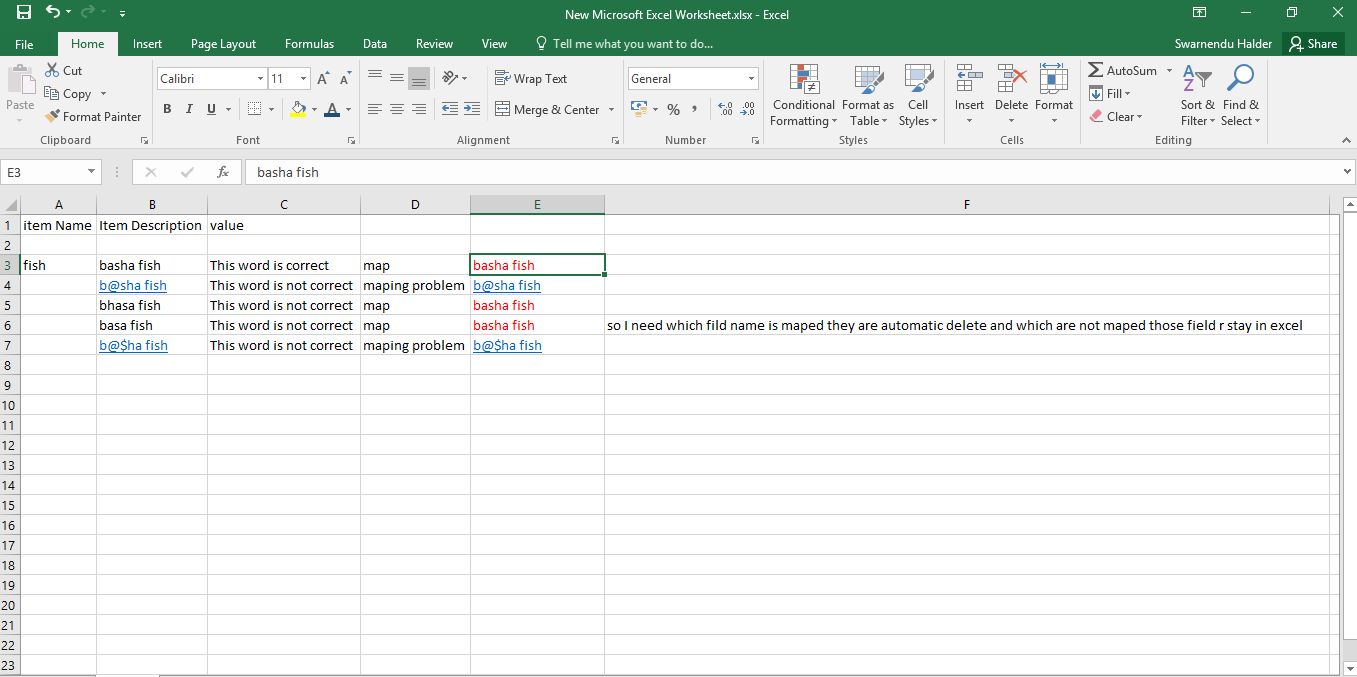The width and height of the screenshot is (1357, 677).
Task: Apply the yellow fill color swatch
Action: pos(297,110)
